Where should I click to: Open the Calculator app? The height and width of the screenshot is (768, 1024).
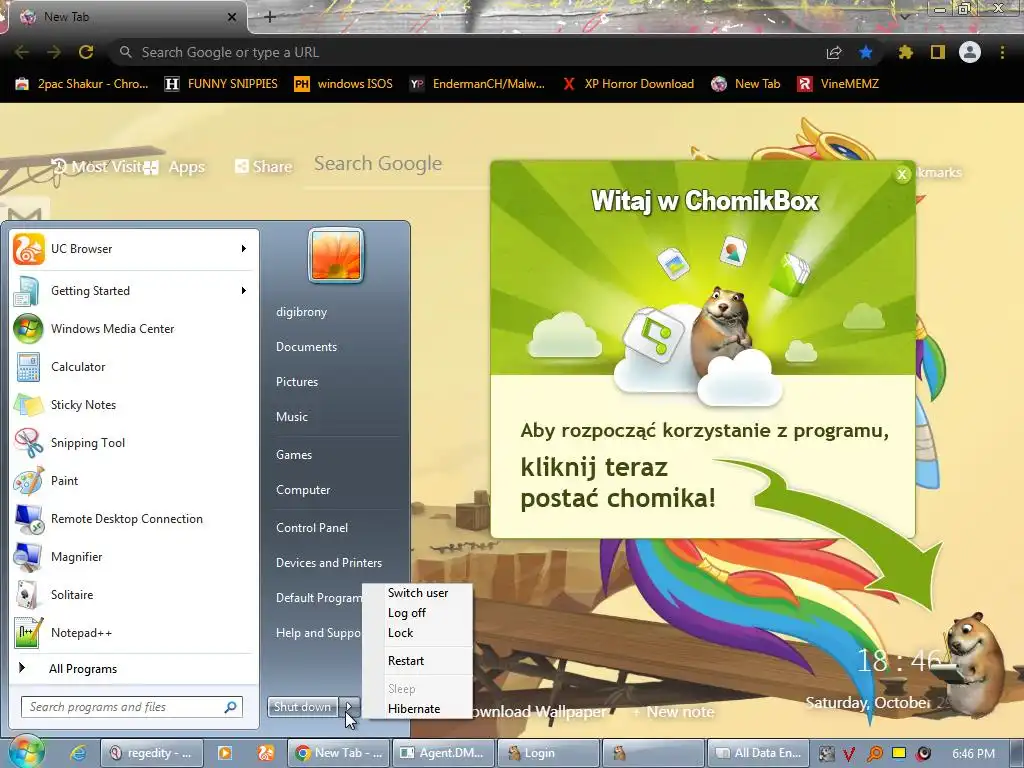(134, 366)
